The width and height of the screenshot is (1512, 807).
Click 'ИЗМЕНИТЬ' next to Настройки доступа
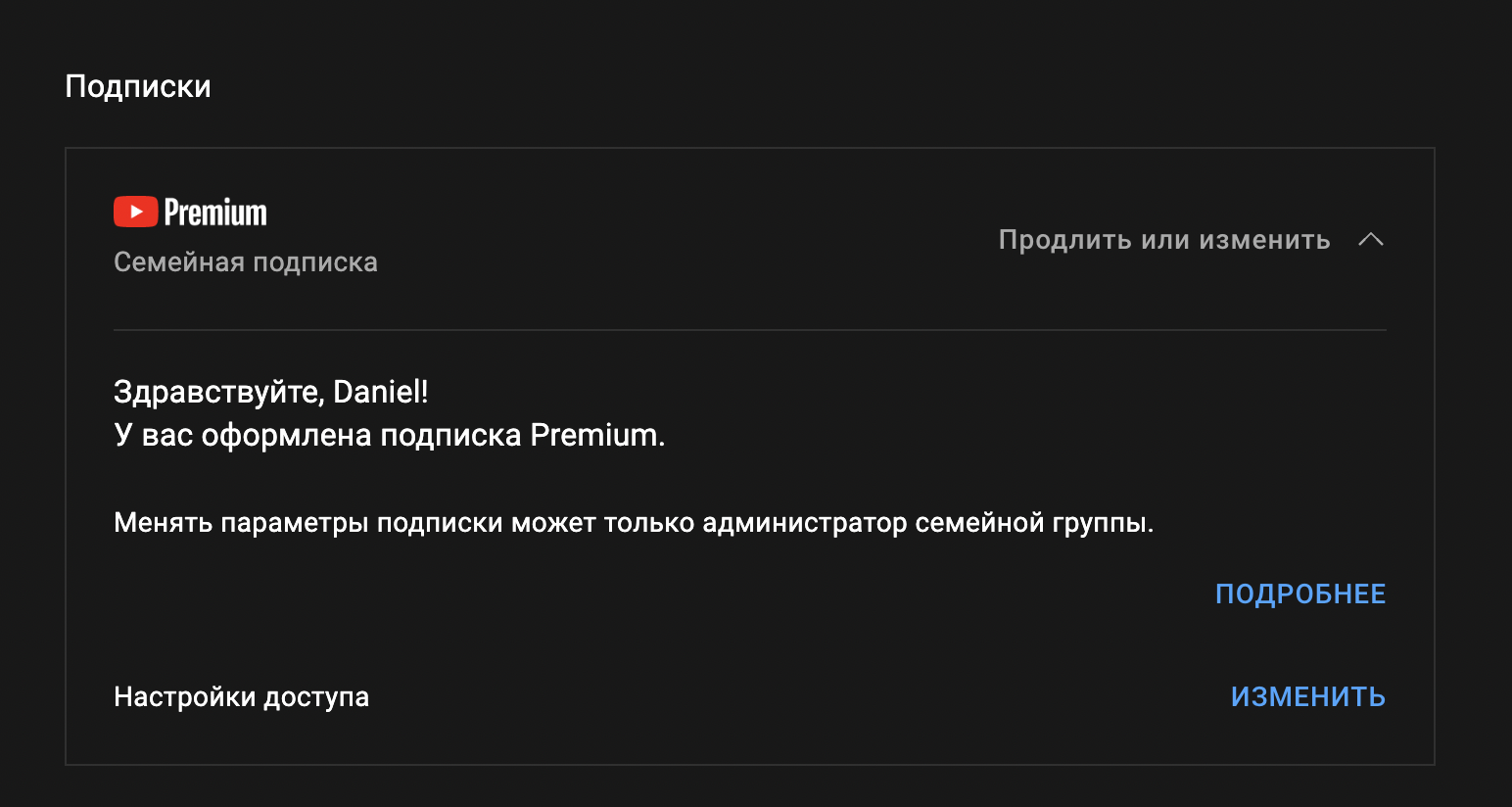1308,696
